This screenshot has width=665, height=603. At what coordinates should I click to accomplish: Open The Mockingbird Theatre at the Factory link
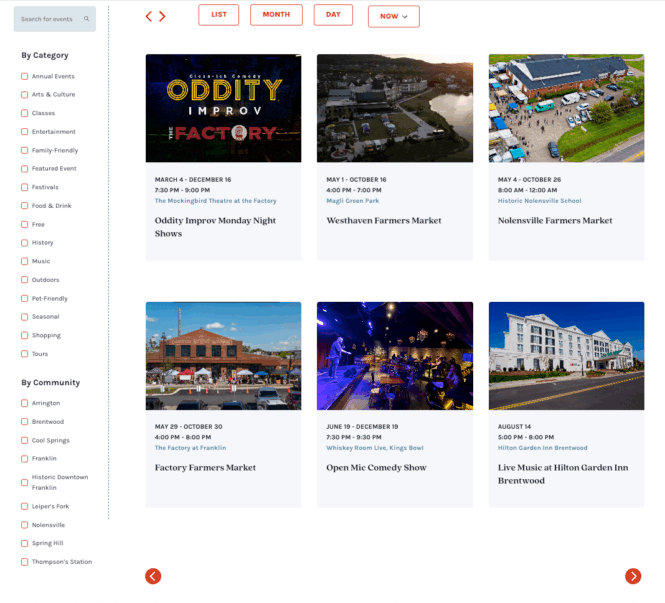(215, 201)
